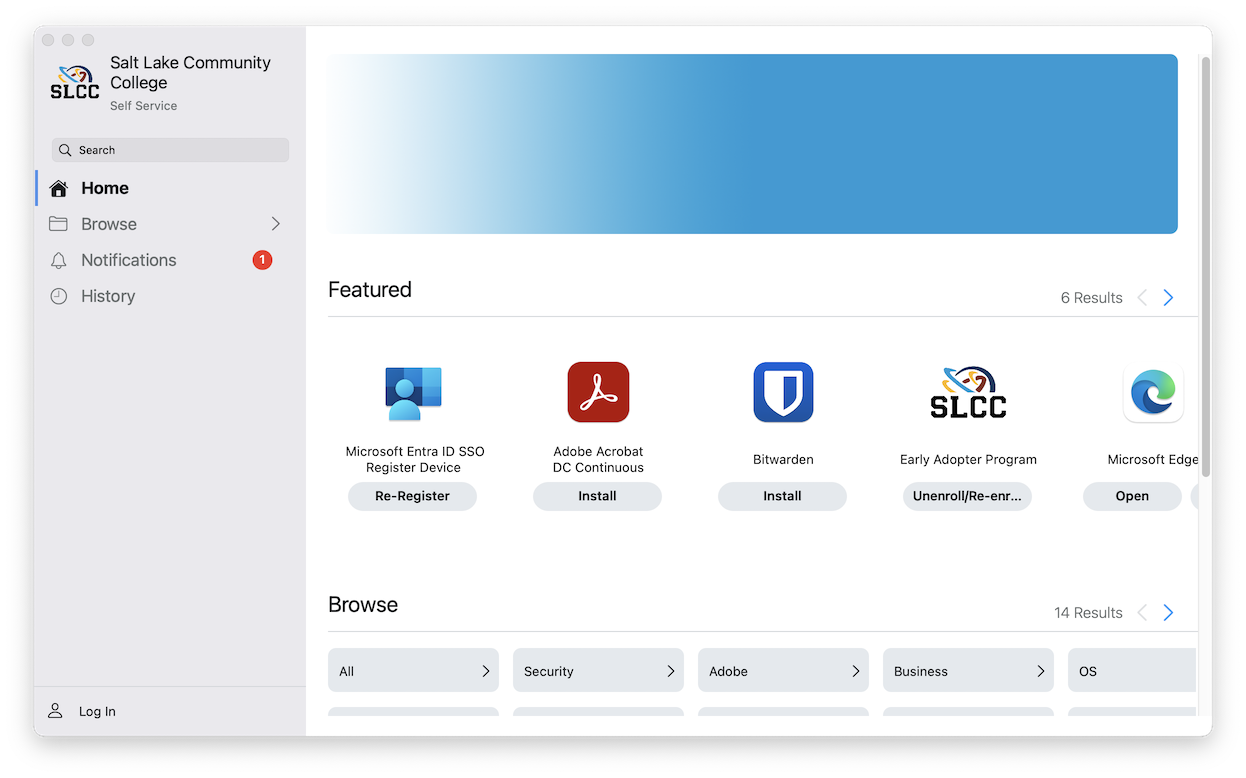Click the Browse section heading

pos(363,605)
